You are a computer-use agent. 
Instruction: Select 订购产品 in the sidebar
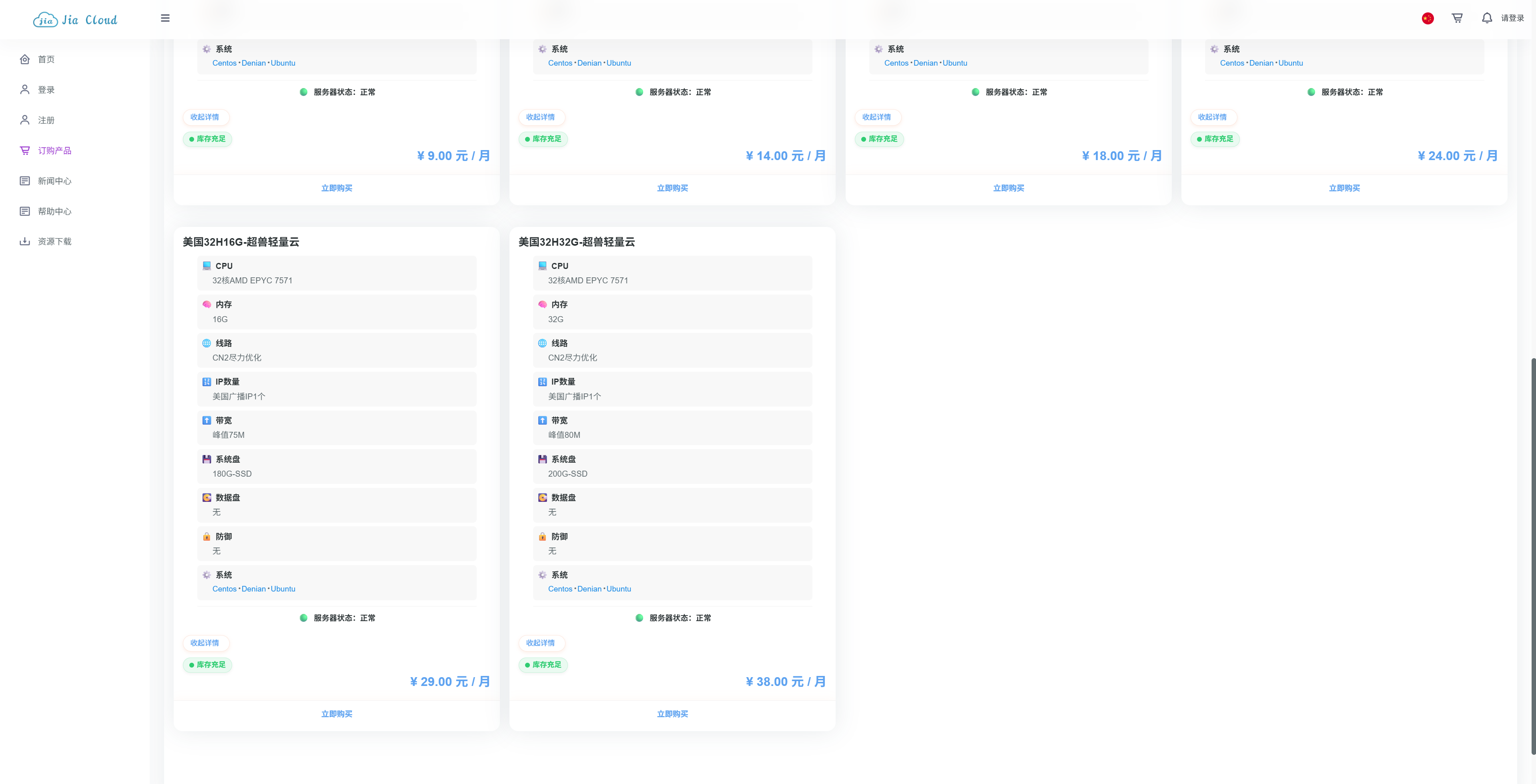[x=54, y=150]
